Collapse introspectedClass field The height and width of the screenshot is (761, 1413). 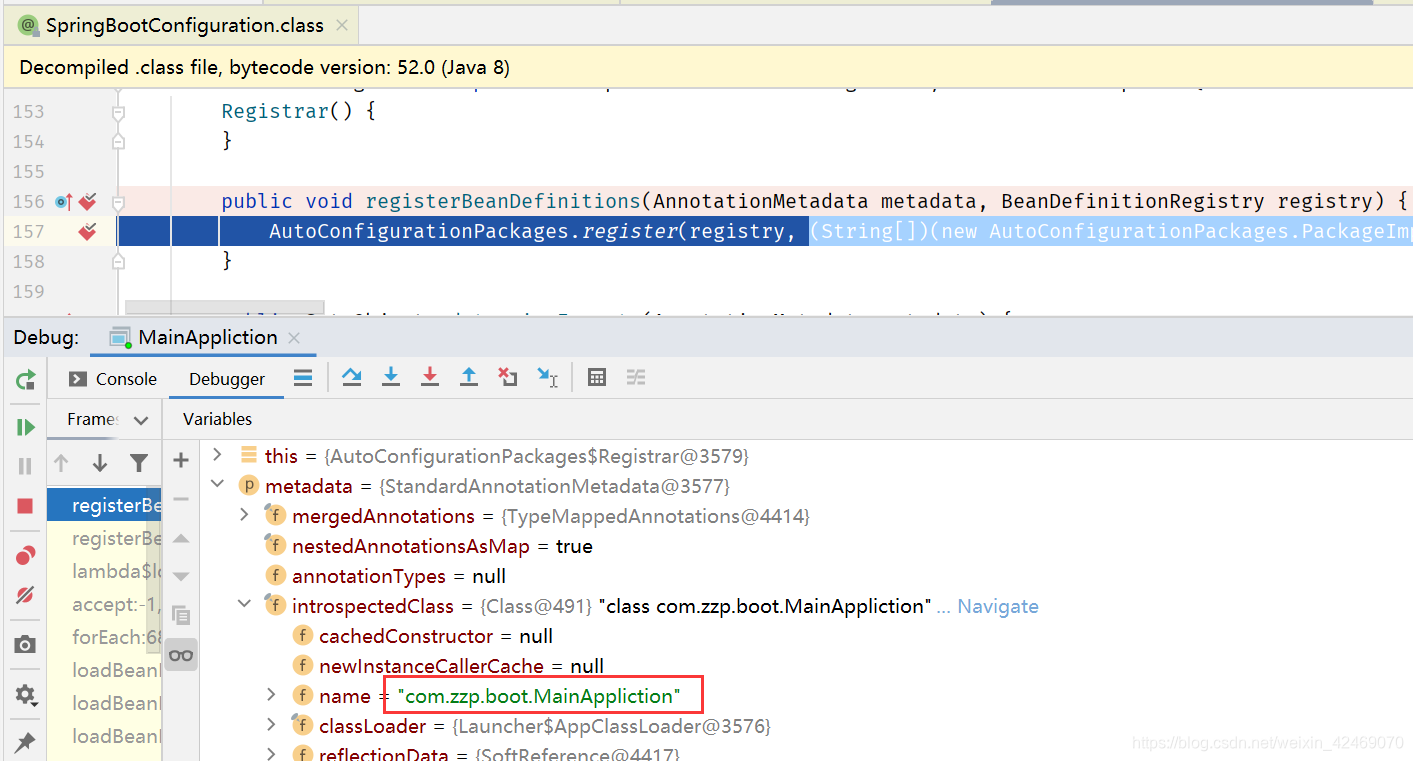click(244, 605)
